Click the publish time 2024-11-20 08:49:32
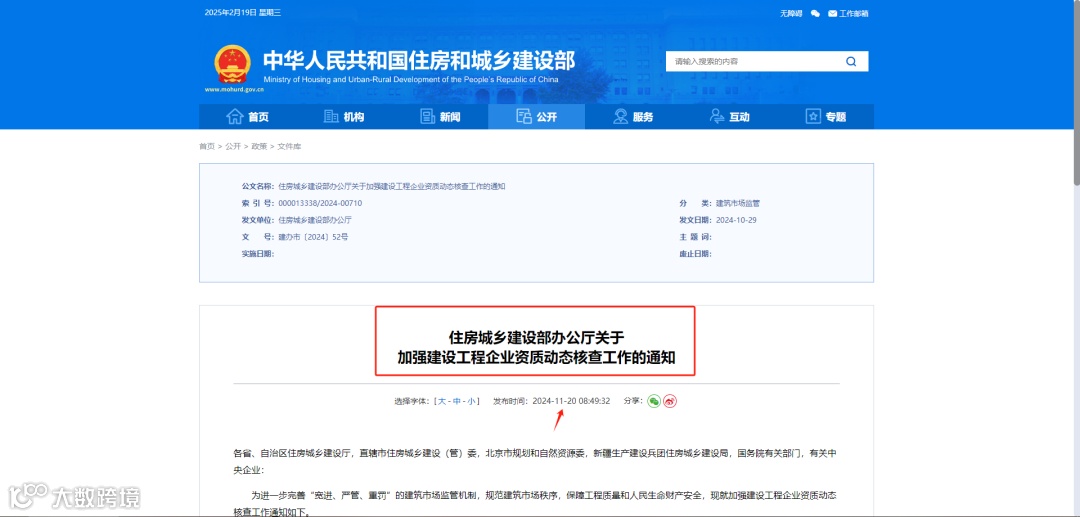The width and height of the screenshot is (1080, 517). (572, 401)
